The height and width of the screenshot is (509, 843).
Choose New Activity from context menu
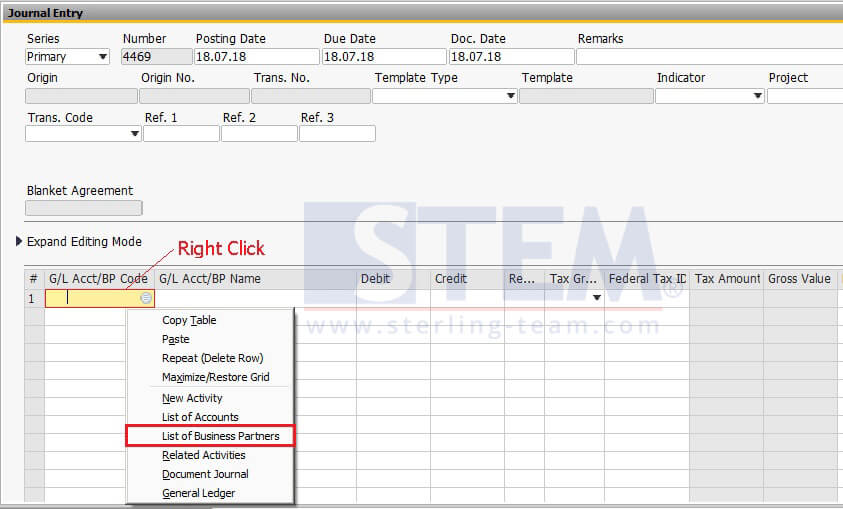click(x=192, y=398)
